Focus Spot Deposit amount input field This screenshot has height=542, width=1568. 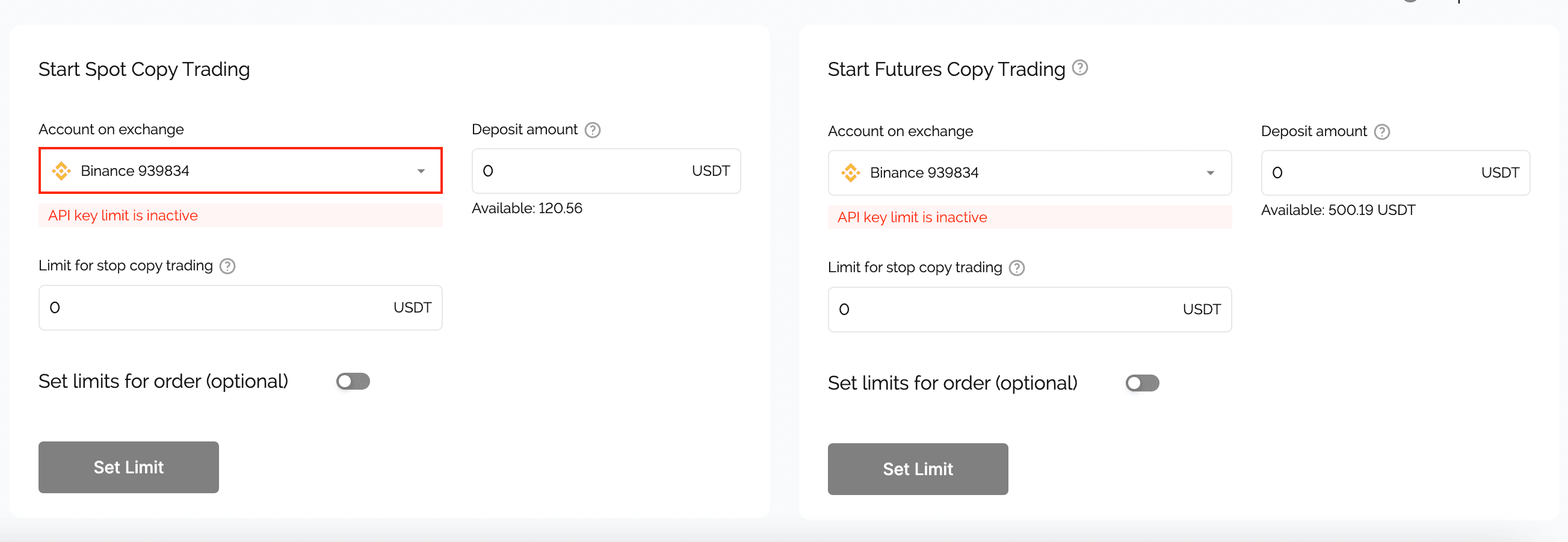[607, 171]
